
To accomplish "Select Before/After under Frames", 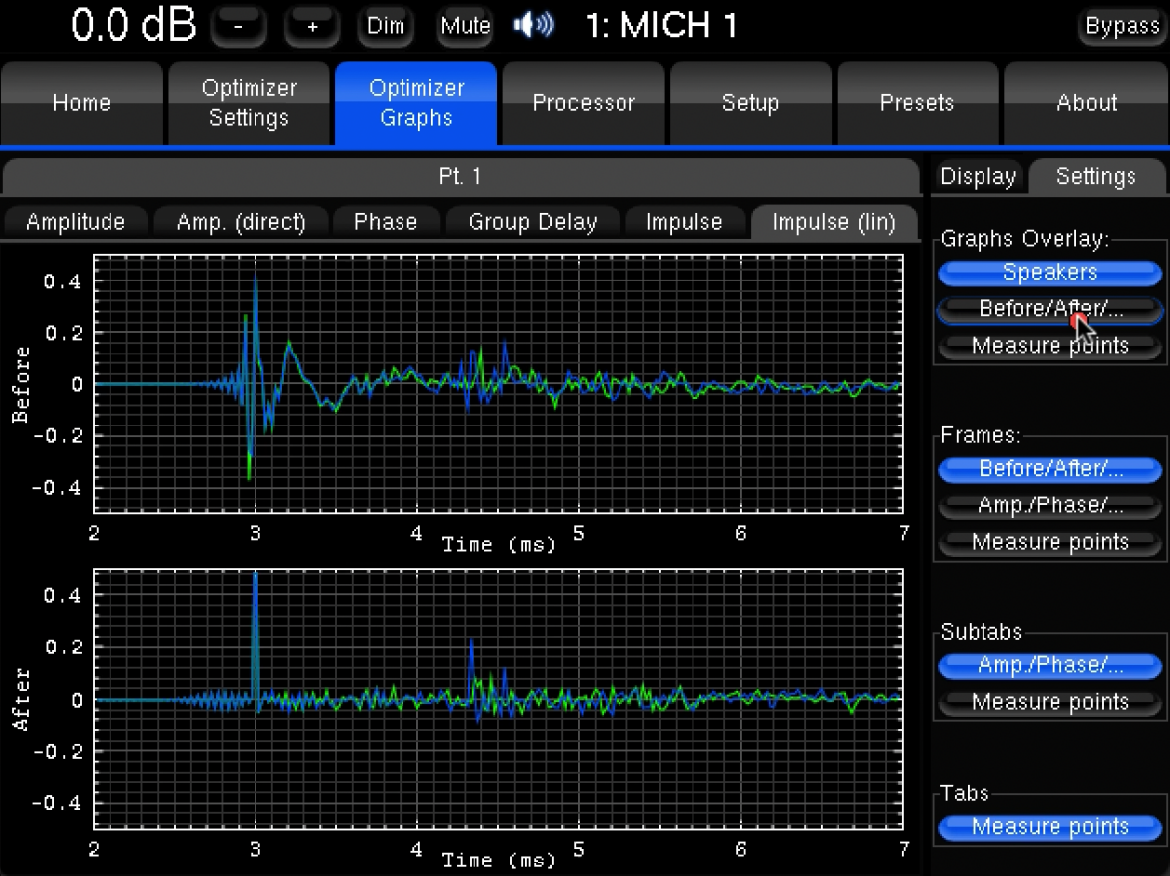I will click(1050, 469).
